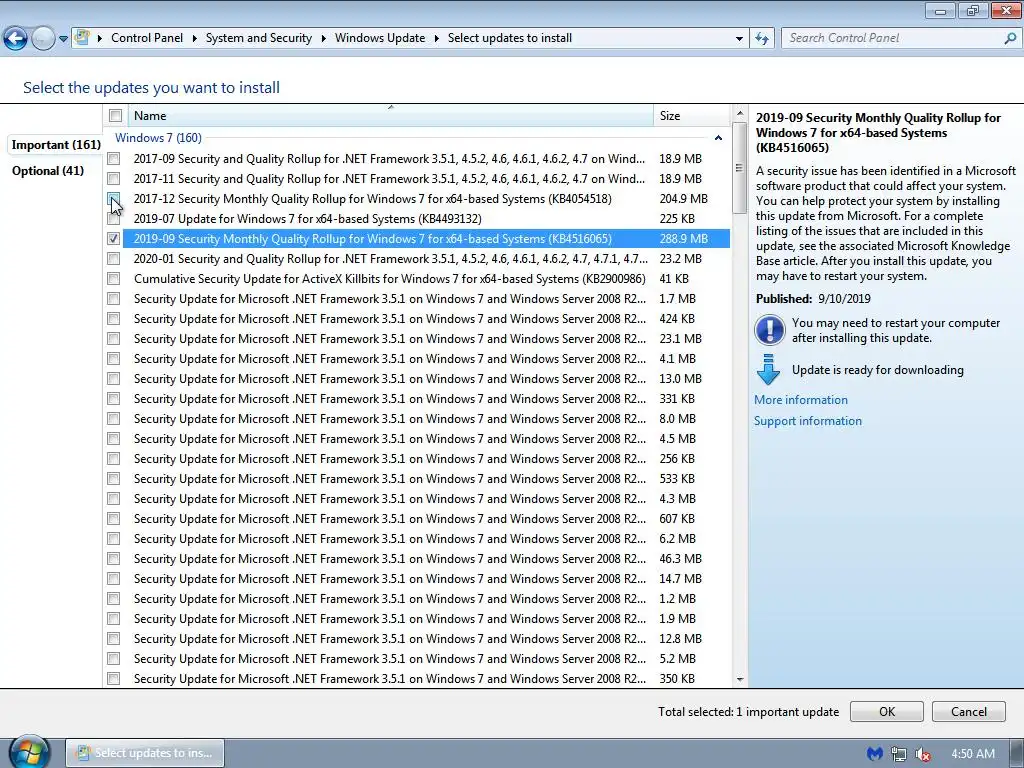This screenshot has width=1024, height=768.
Task: Click the scroll up arrow of list
Action: [x=740, y=114]
